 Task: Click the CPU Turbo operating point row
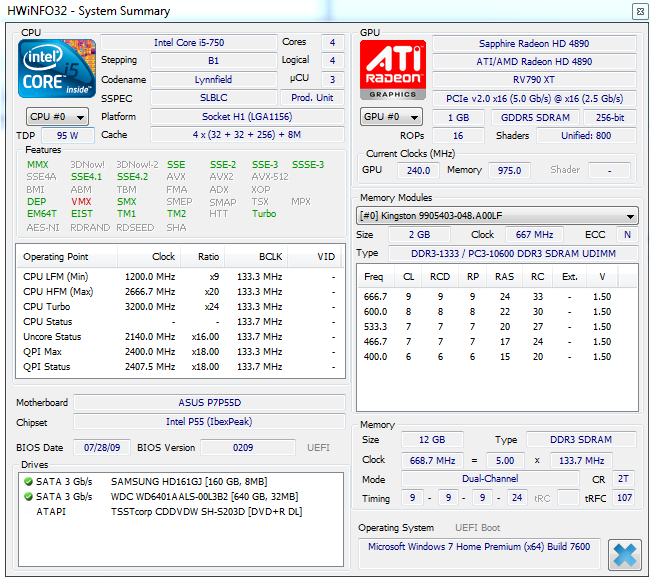[x=180, y=307]
